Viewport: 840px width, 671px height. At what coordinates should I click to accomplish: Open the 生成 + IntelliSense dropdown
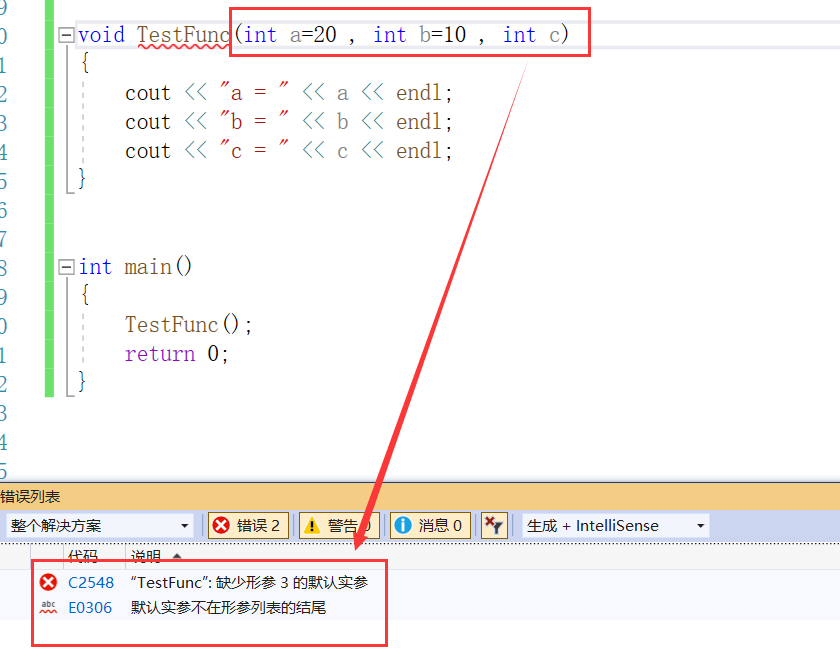point(616,525)
